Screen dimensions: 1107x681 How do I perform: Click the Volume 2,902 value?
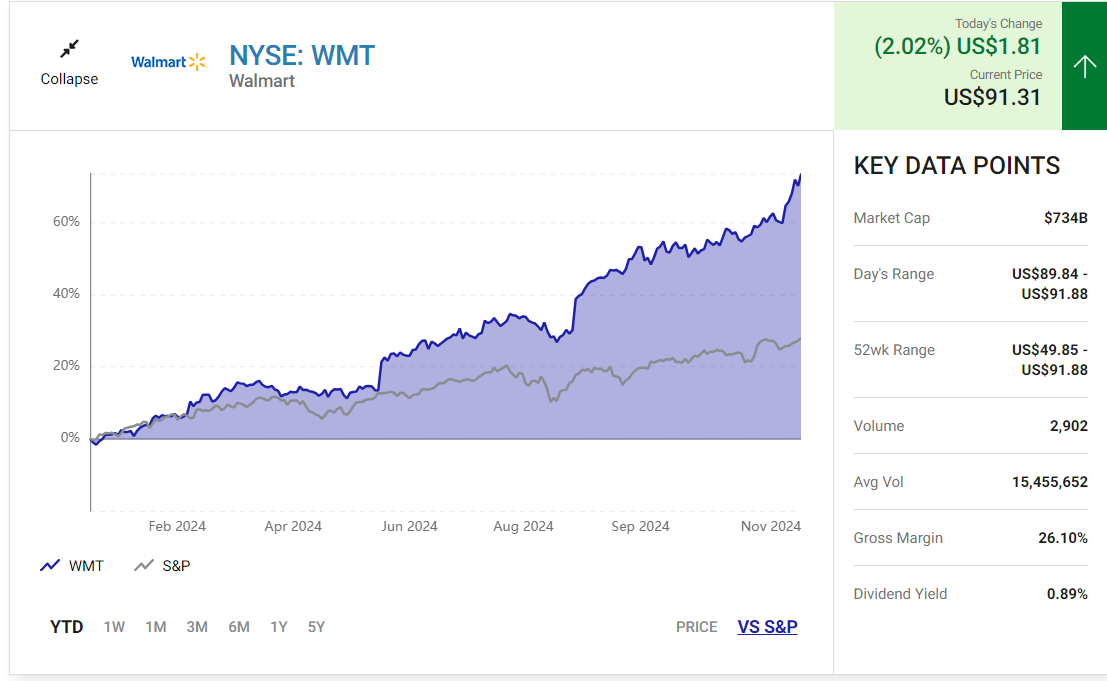coord(1069,426)
